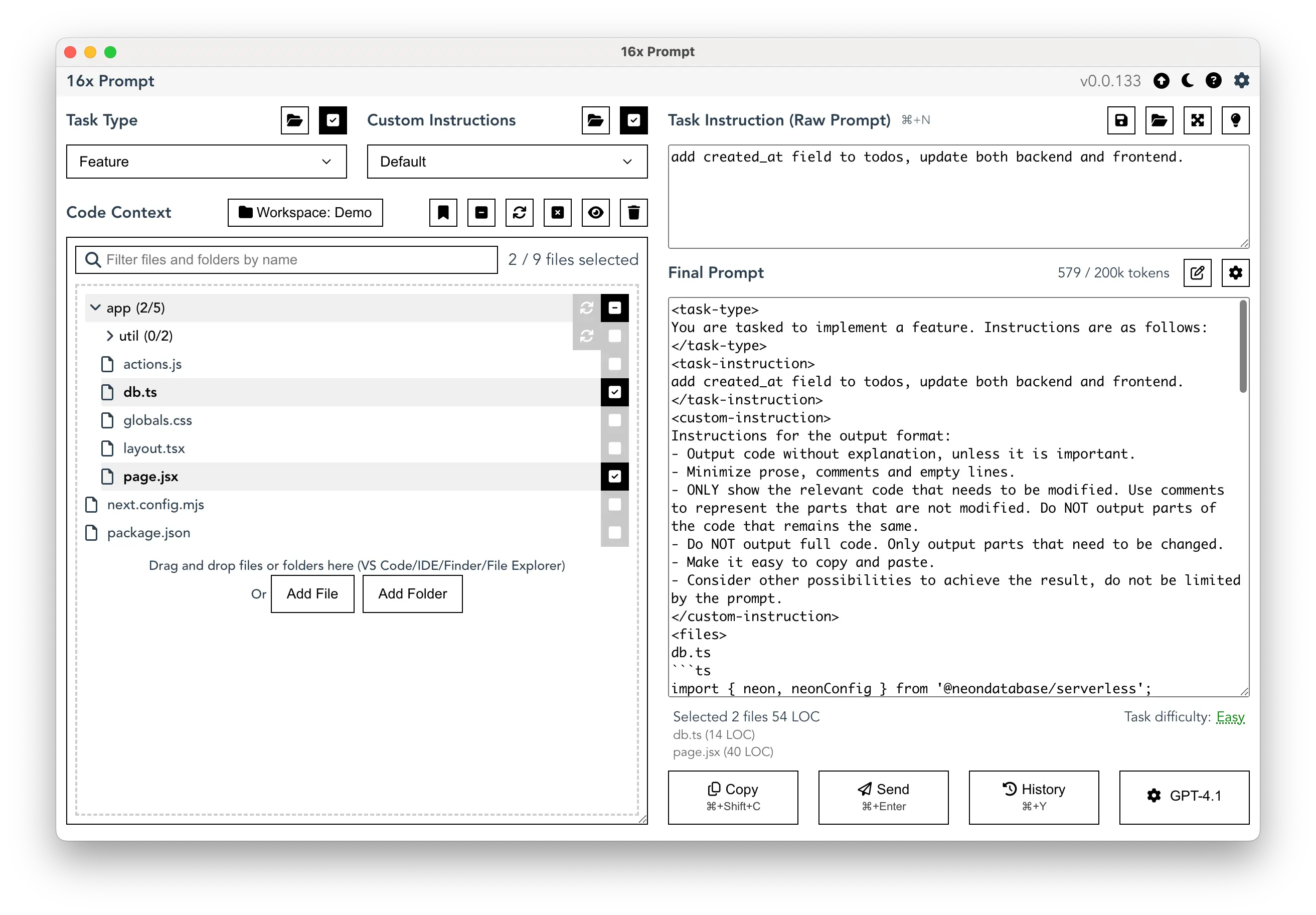1316x915 pixels.
Task: Click the search magnifier icon in file filter
Action: [93, 260]
